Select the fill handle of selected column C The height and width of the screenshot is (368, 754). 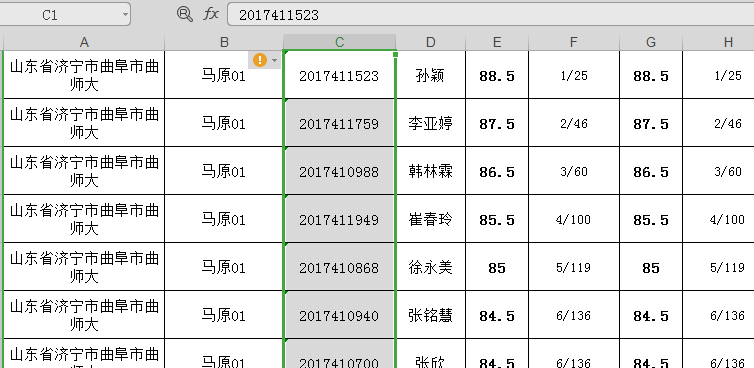pos(396,54)
